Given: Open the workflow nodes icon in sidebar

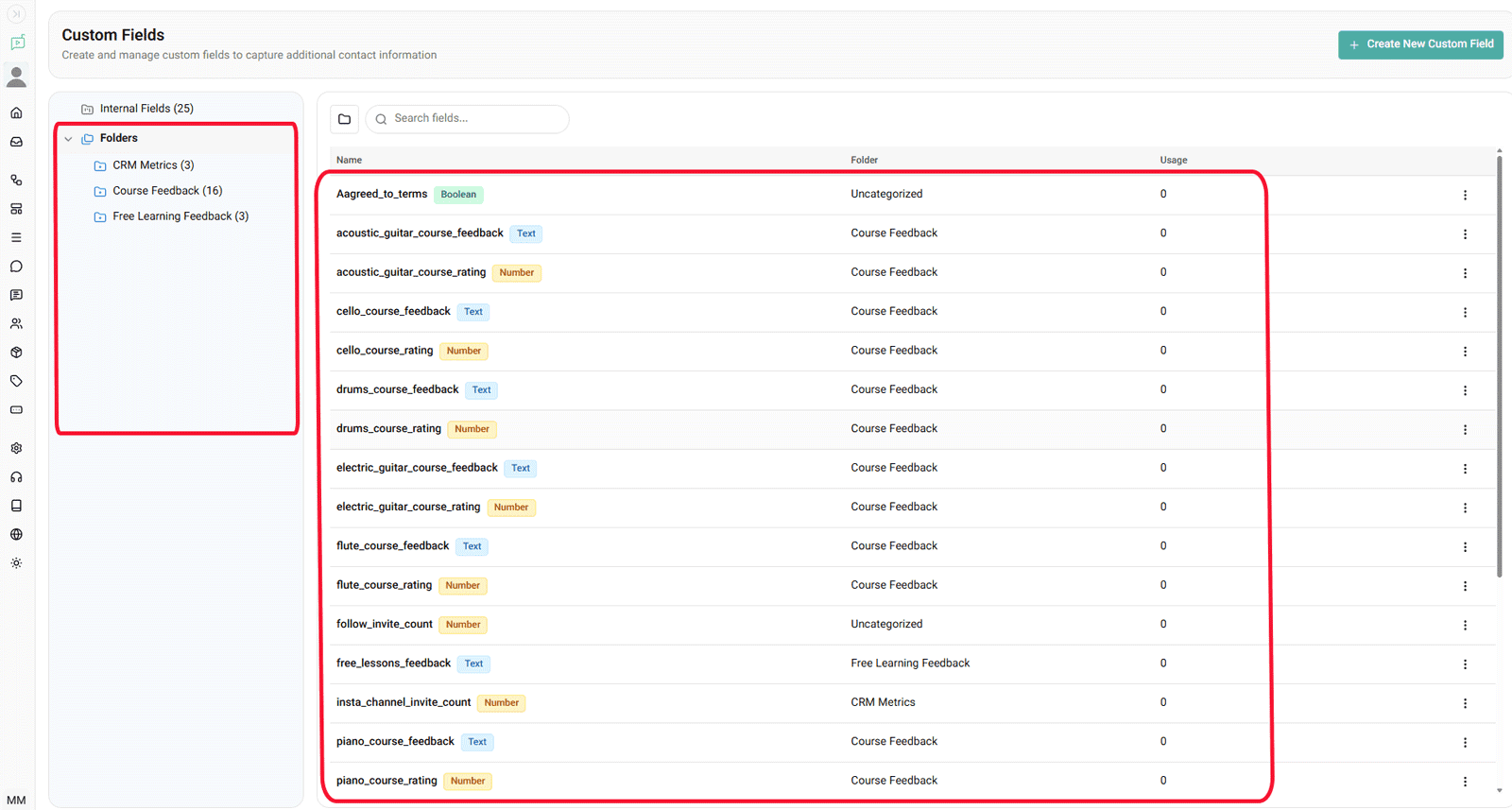Looking at the screenshot, I should (16, 180).
